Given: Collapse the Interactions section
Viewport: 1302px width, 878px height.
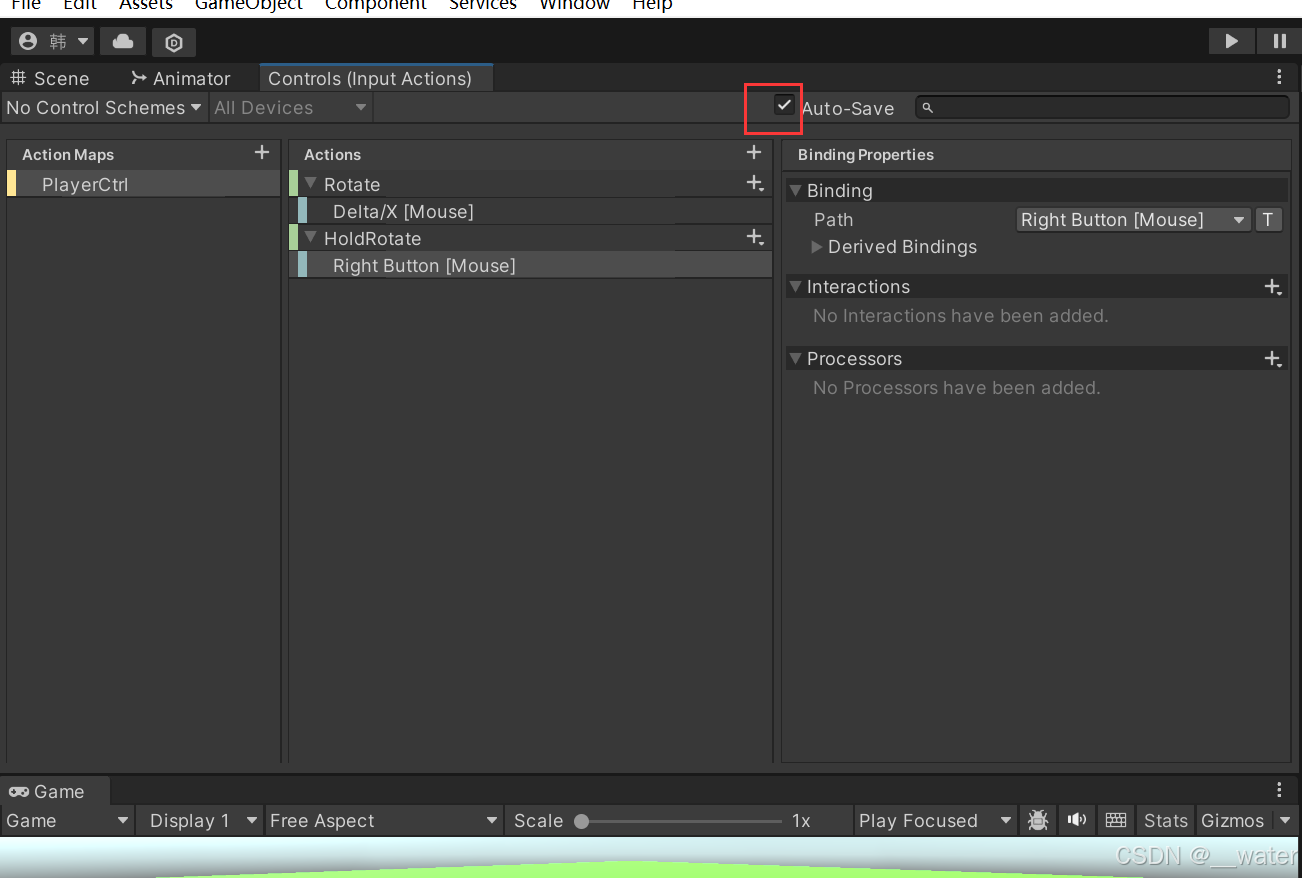Looking at the screenshot, I should pyautogui.click(x=795, y=287).
